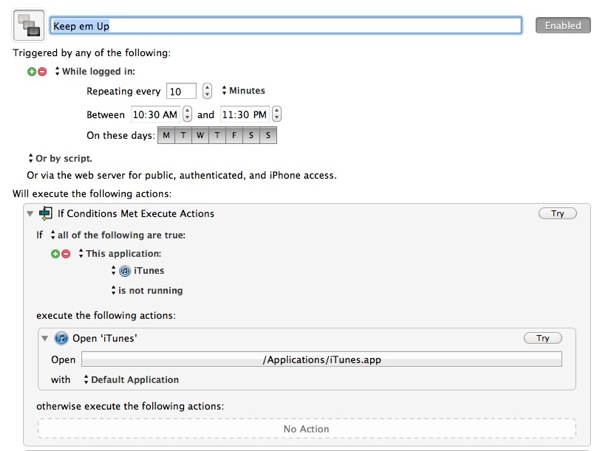
Task: Click 'otherwise execute the following actions:' label
Action: [130, 406]
